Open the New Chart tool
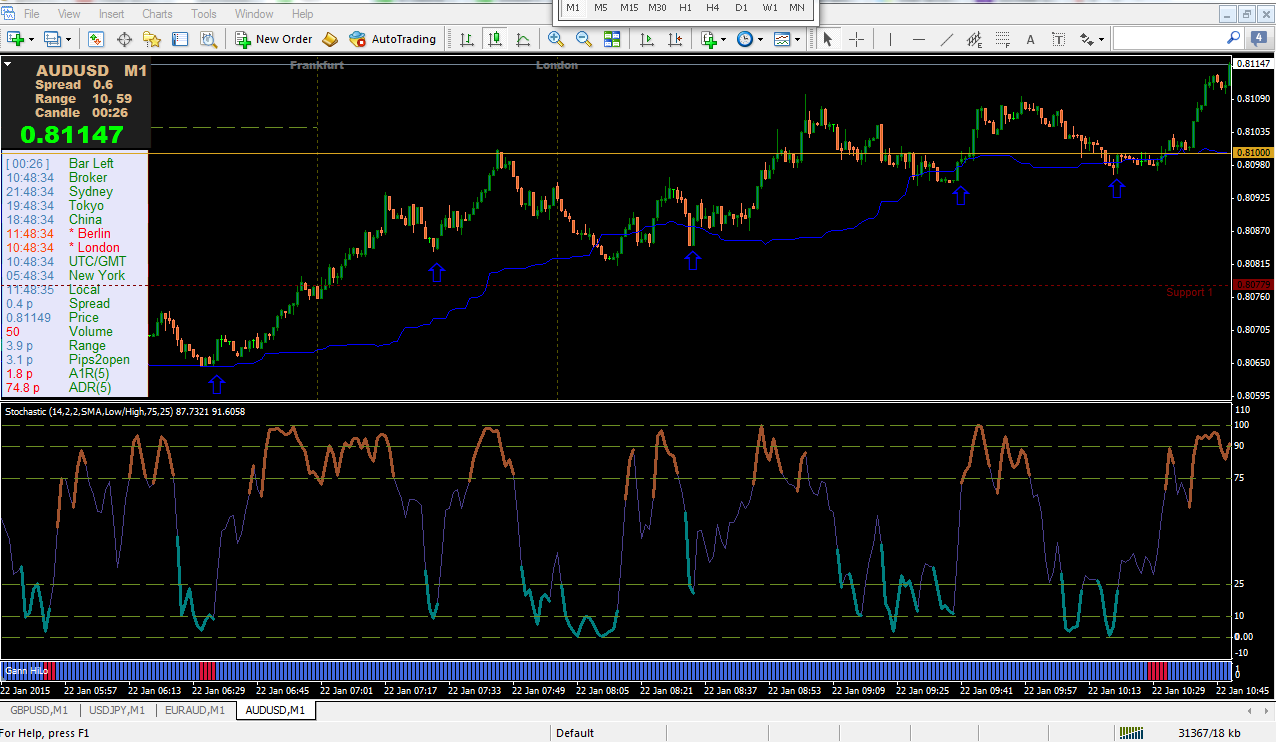 point(16,39)
